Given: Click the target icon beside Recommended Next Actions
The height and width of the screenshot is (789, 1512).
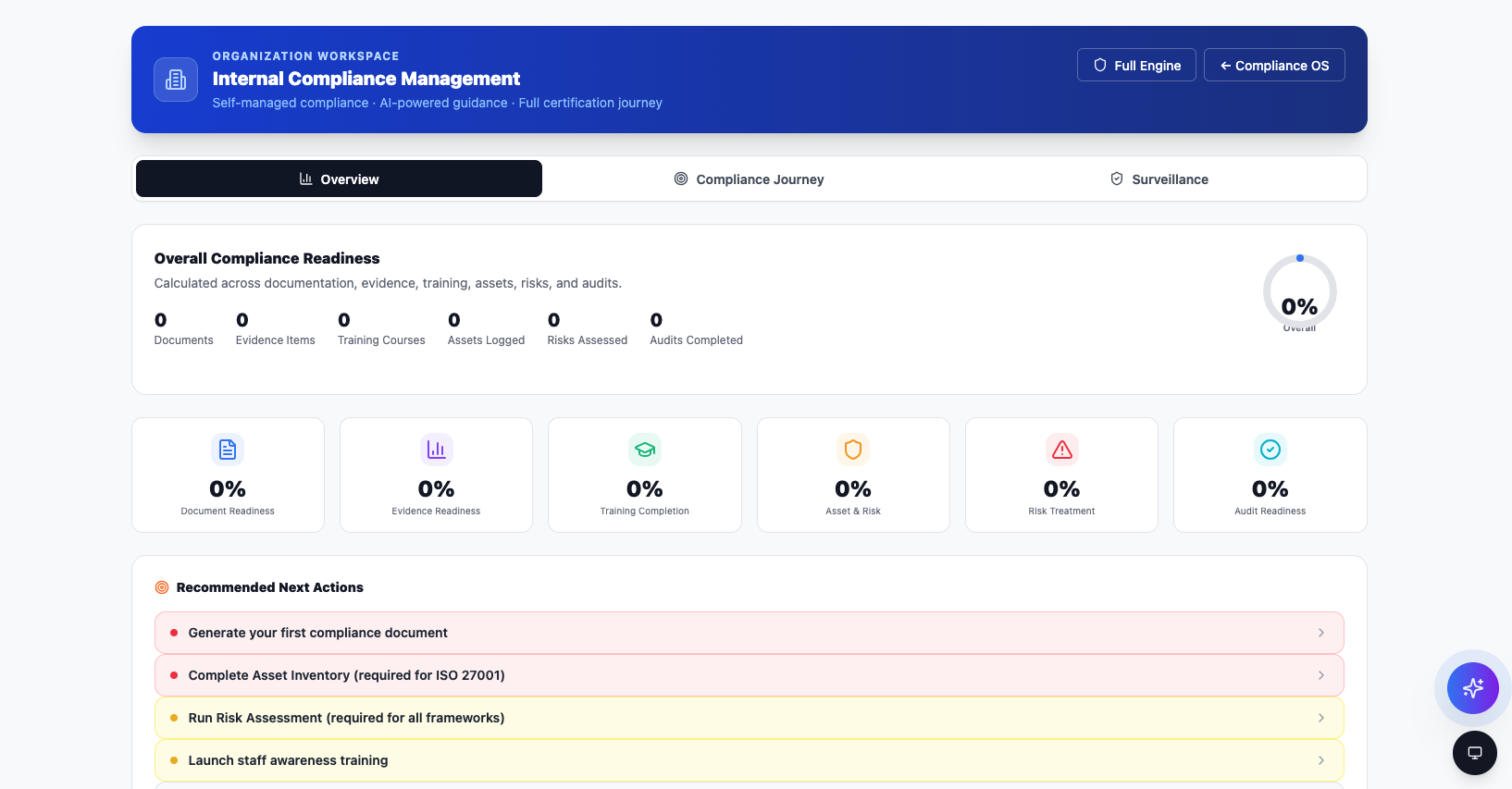Looking at the screenshot, I should coord(162,587).
